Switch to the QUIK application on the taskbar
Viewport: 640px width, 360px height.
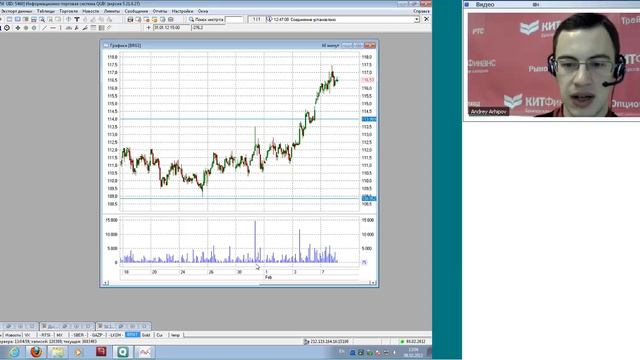coord(122,352)
